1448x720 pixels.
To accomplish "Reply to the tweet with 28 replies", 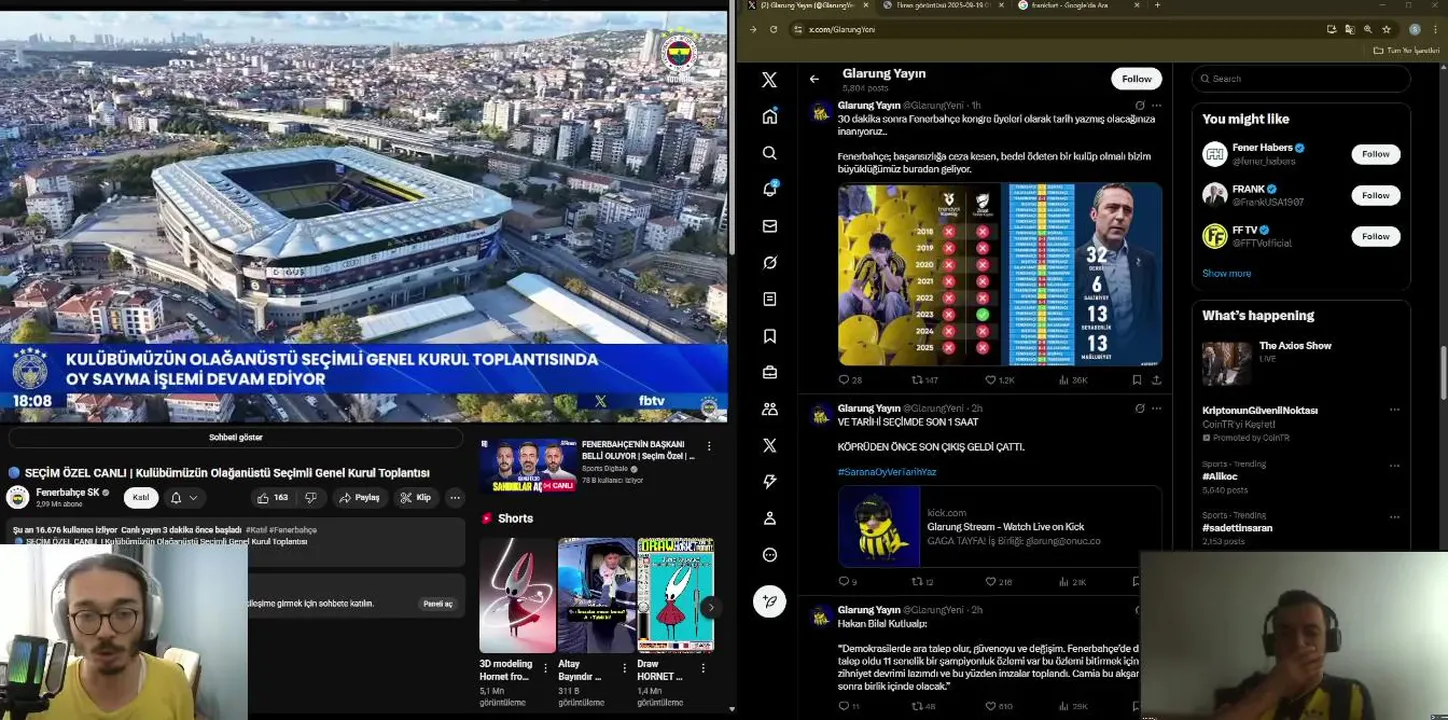I will (x=849, y=380).
